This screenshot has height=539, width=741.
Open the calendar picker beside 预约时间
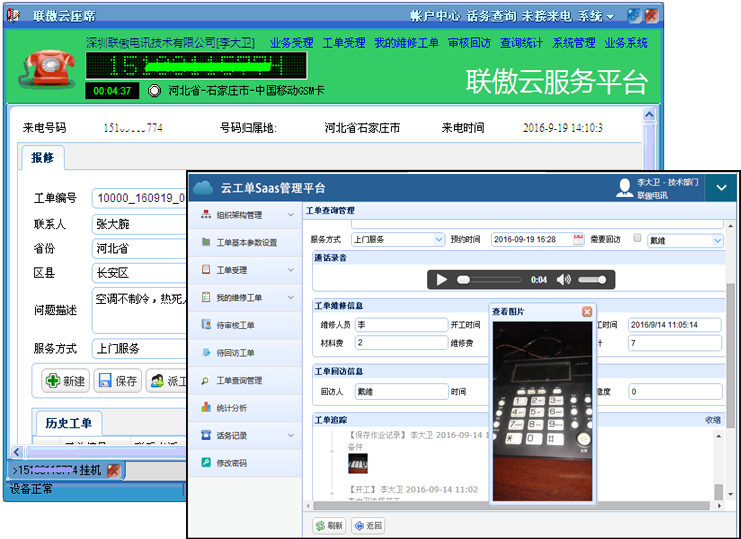[578, 240]
